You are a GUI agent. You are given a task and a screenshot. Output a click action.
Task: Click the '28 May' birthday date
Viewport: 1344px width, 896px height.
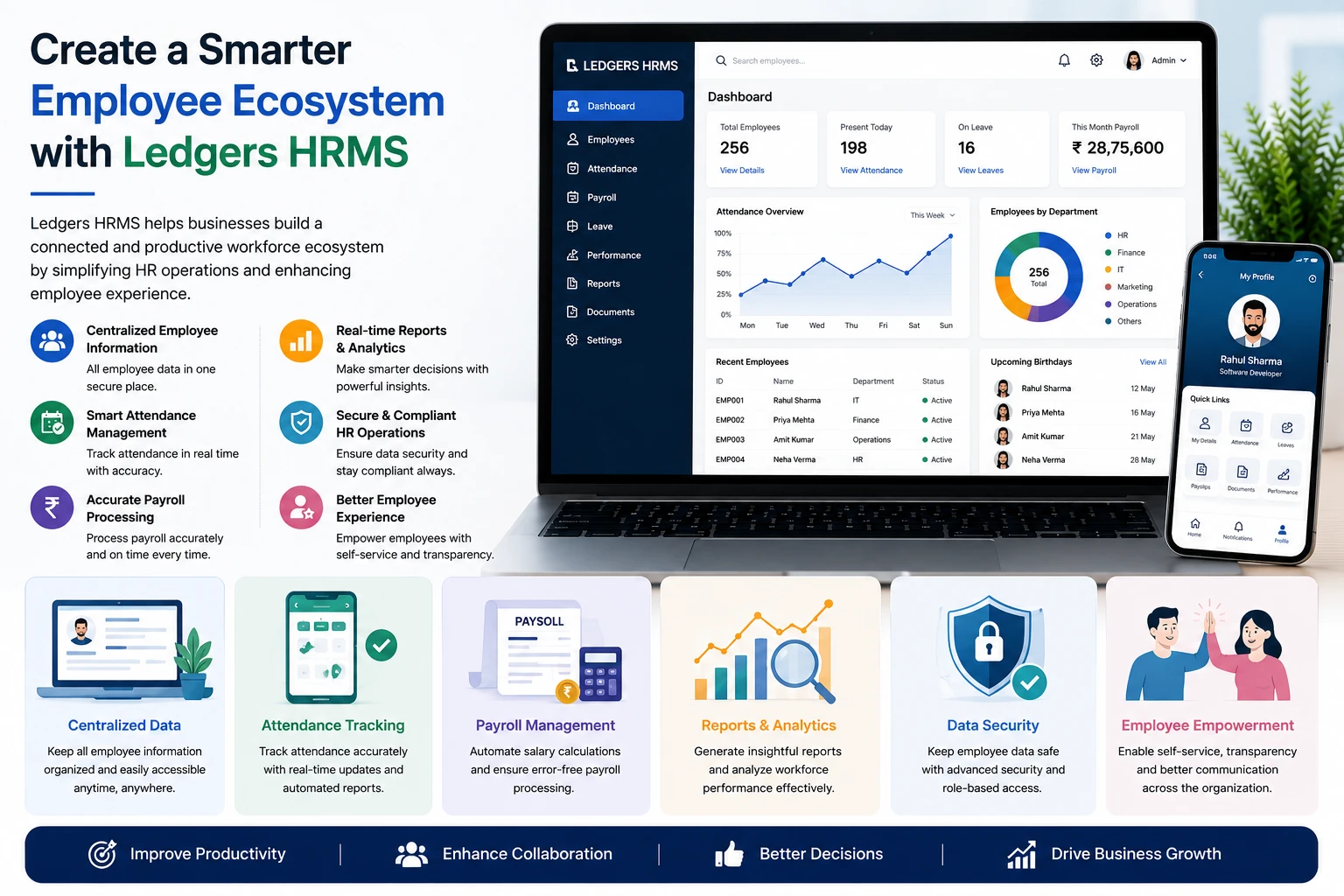pos(1143,460)
